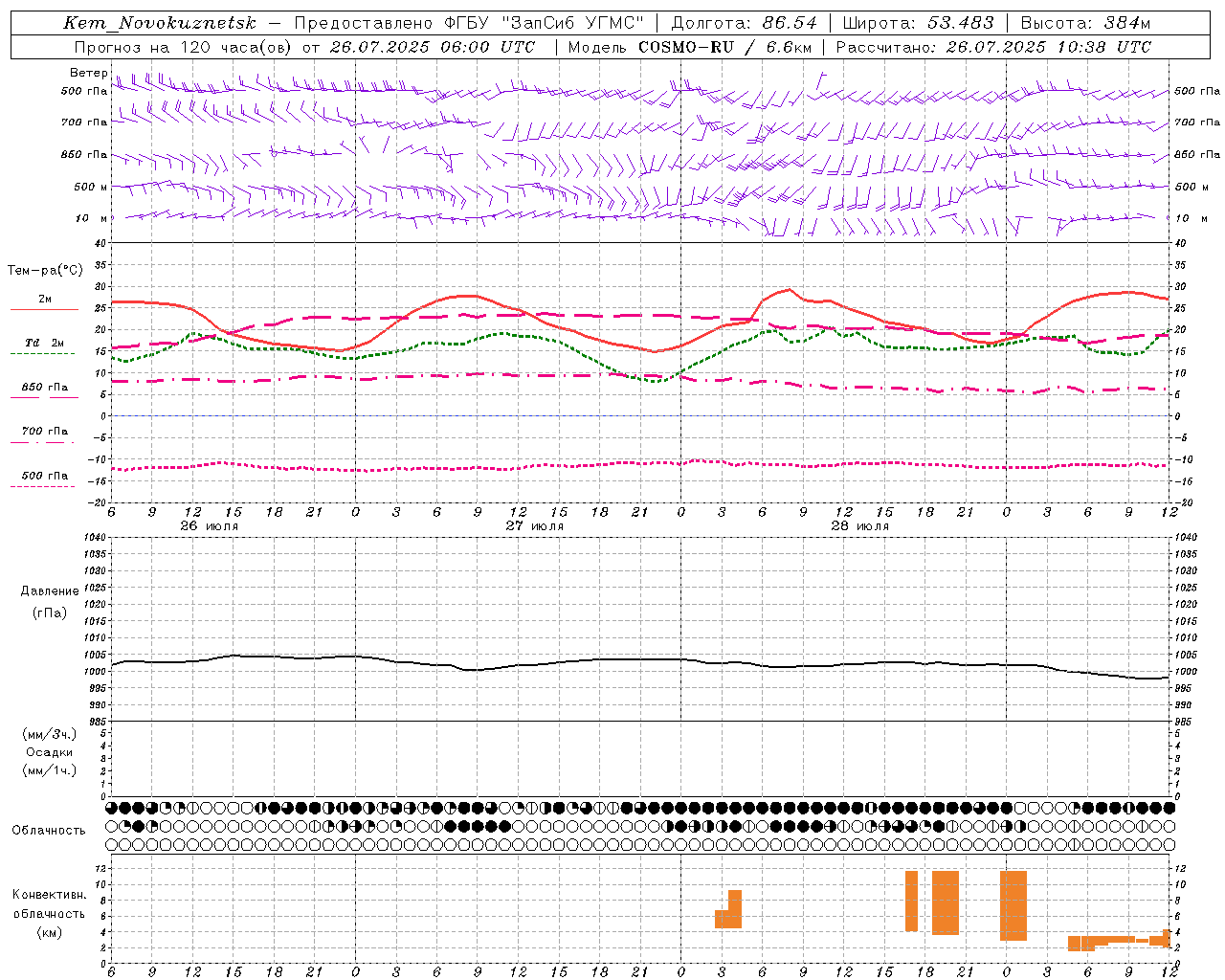Click '850 гПа' legend in temperature panel
This screenshot has height=980, width=1225.
click(x=45, y=387)
